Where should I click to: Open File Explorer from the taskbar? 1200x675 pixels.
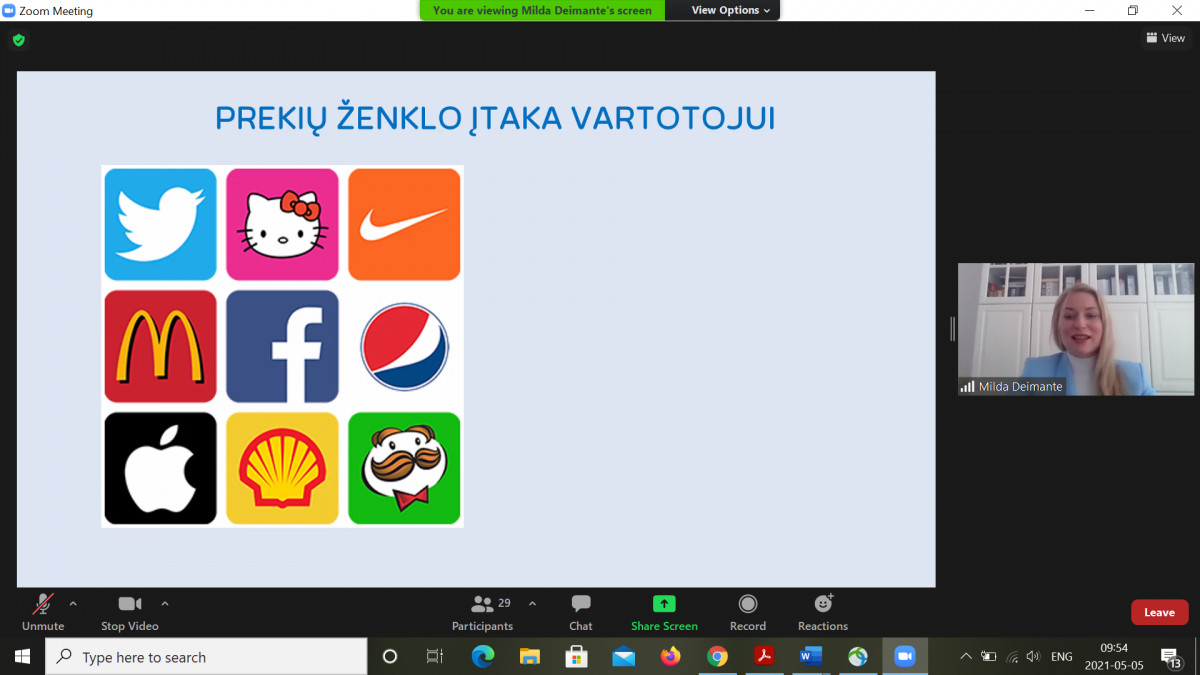point(530,656)
